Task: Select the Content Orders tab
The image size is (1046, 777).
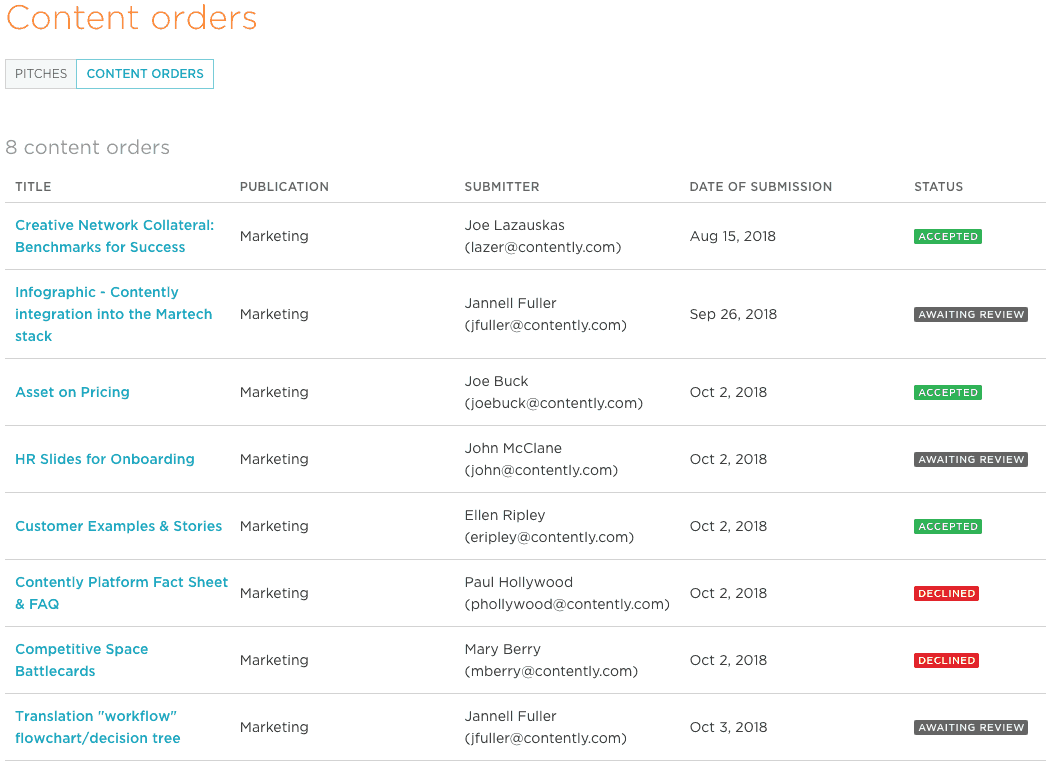Action: [145, 74]
